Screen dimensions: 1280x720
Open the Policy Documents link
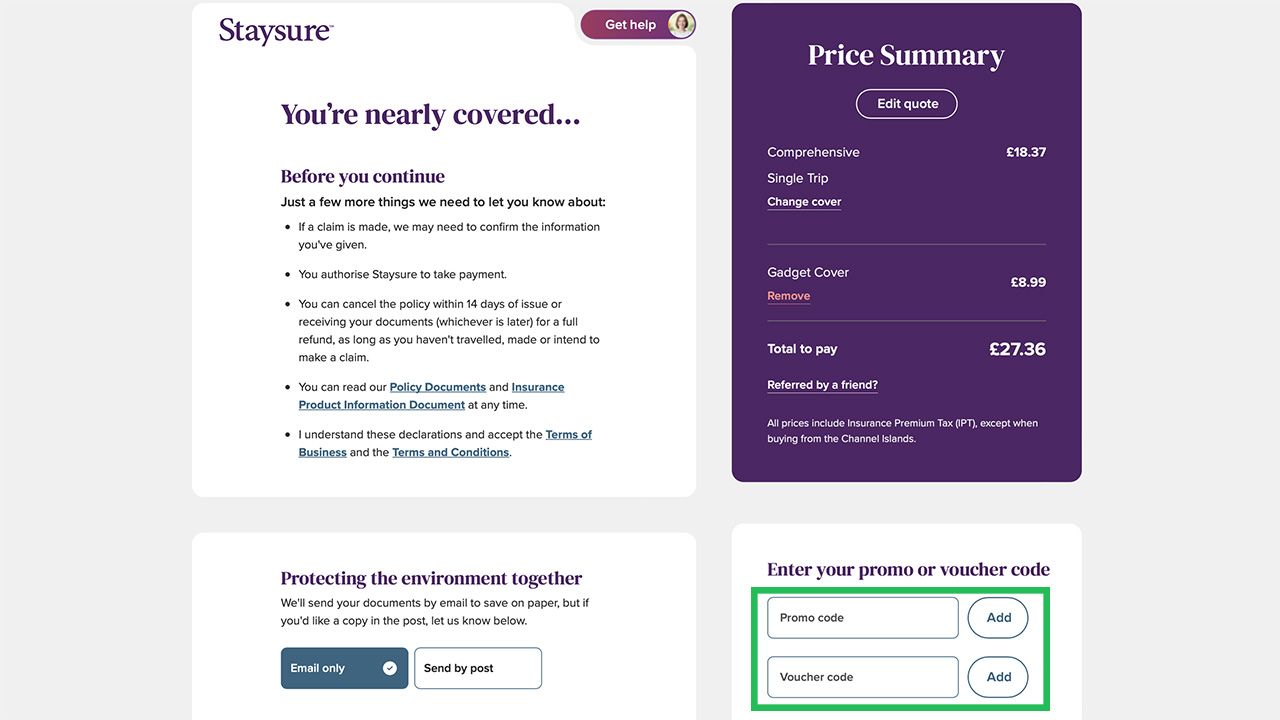pos(437,387)
